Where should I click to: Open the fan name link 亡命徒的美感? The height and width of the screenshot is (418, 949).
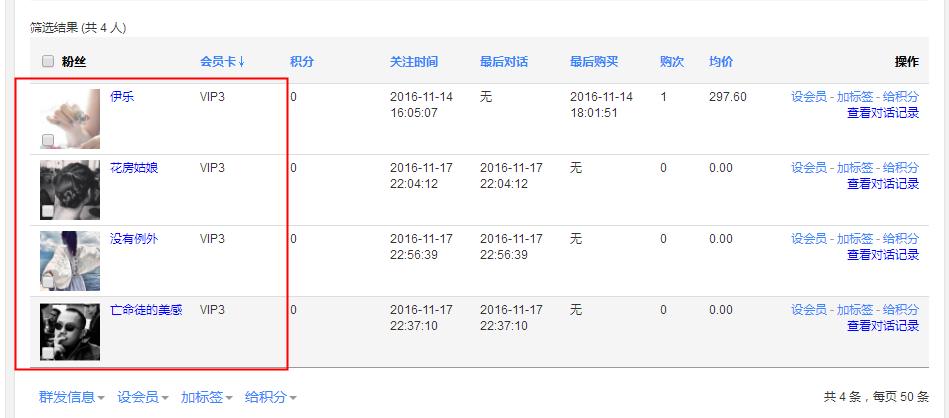coord(146,310)
